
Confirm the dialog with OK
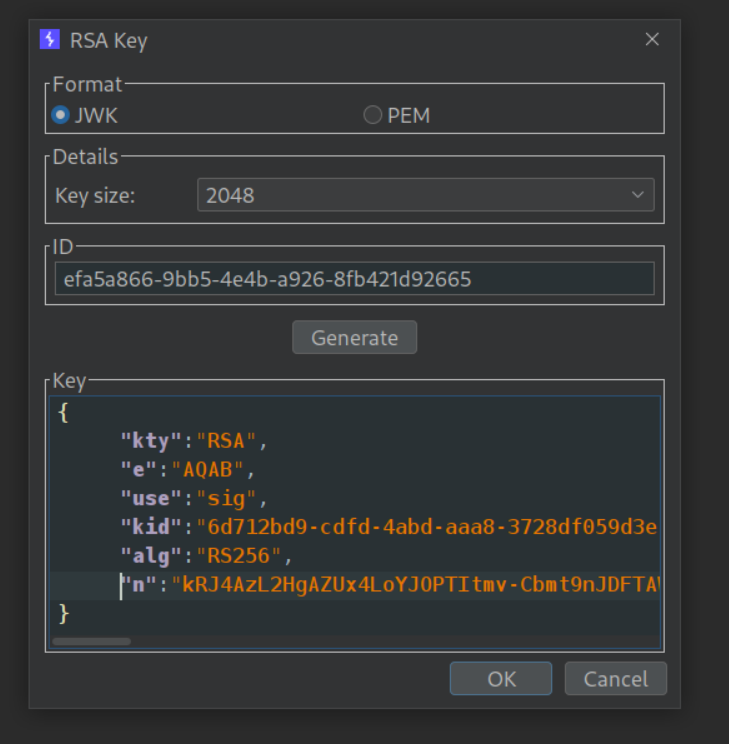tap(500, 679)
